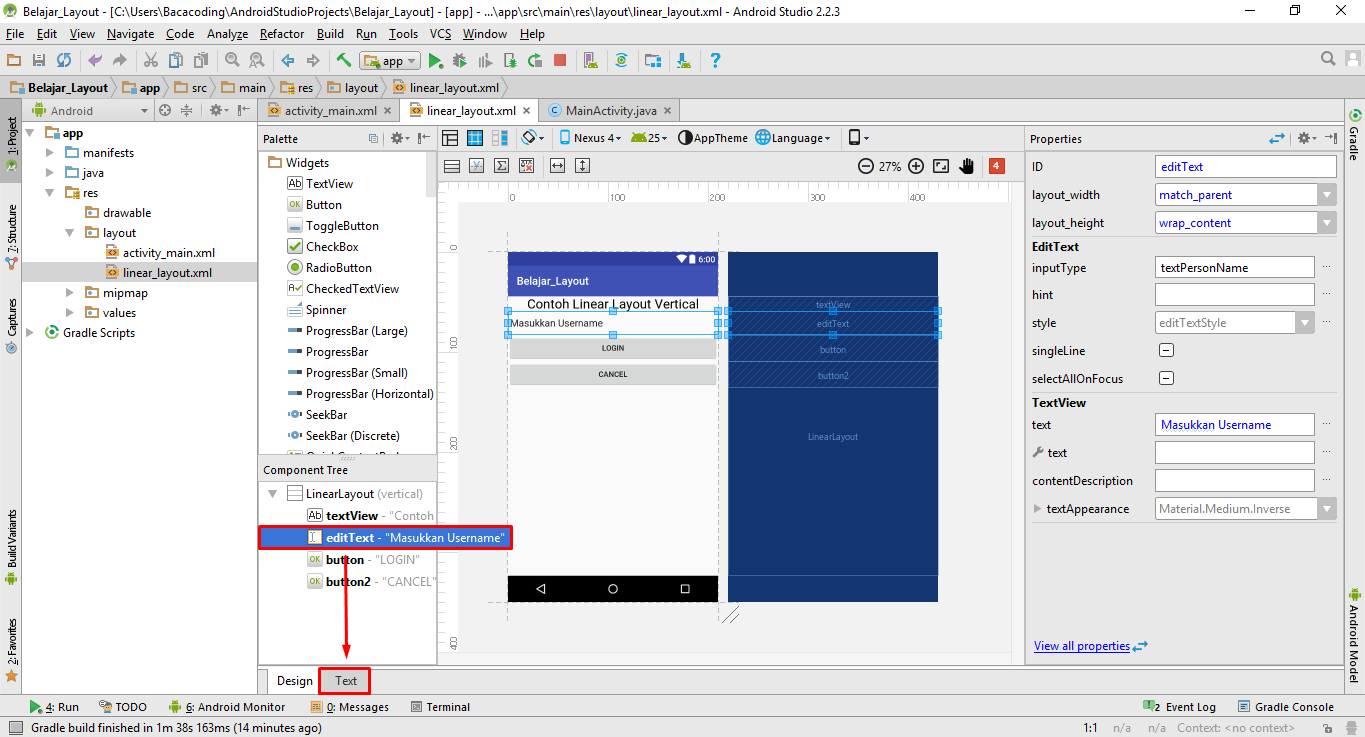Screen dimensions: 1365x737
Task: Toggle Blueprint mode in the editor toolbar
Action: 473,138
